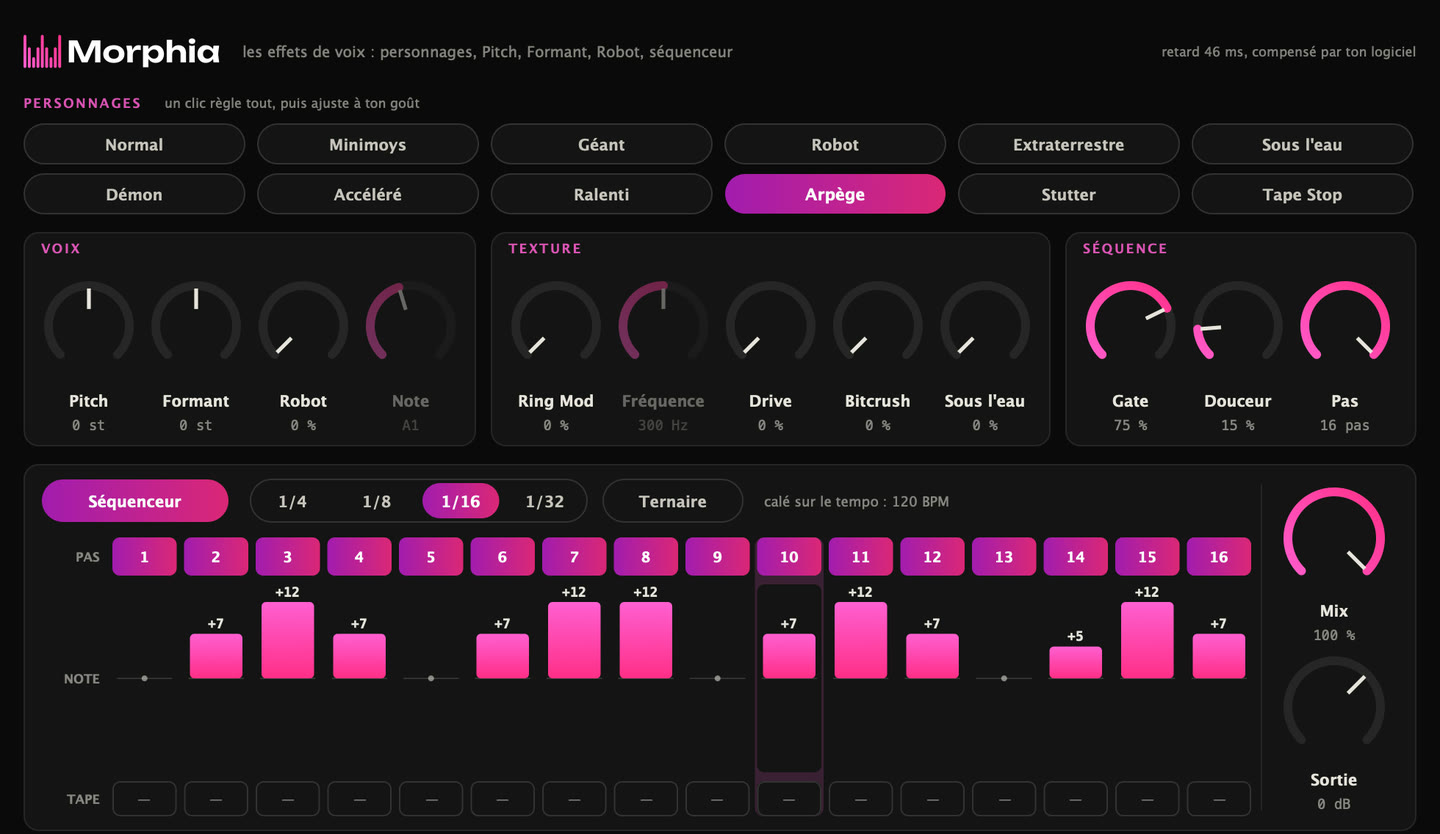
Task: Click the Pas value '16 pas'
Action: point(1345,425)
